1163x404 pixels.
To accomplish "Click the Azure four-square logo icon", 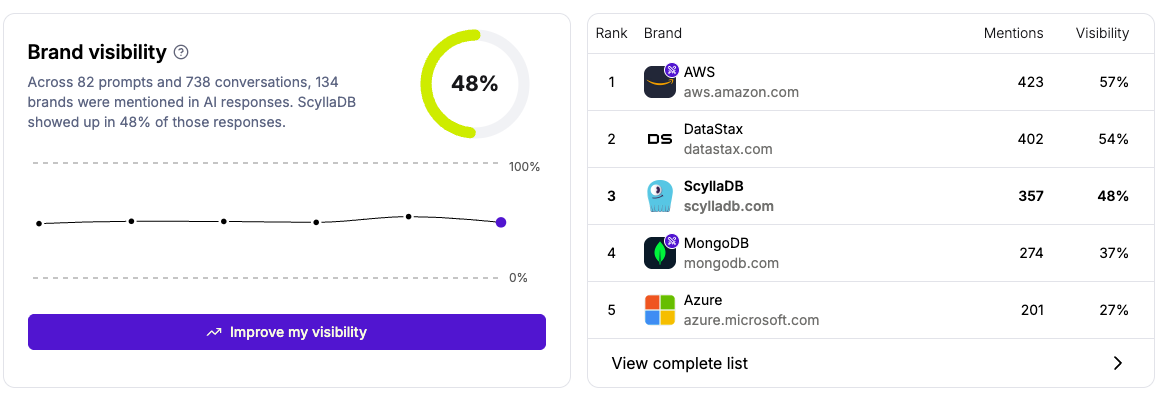I will (x=660, y=310).
